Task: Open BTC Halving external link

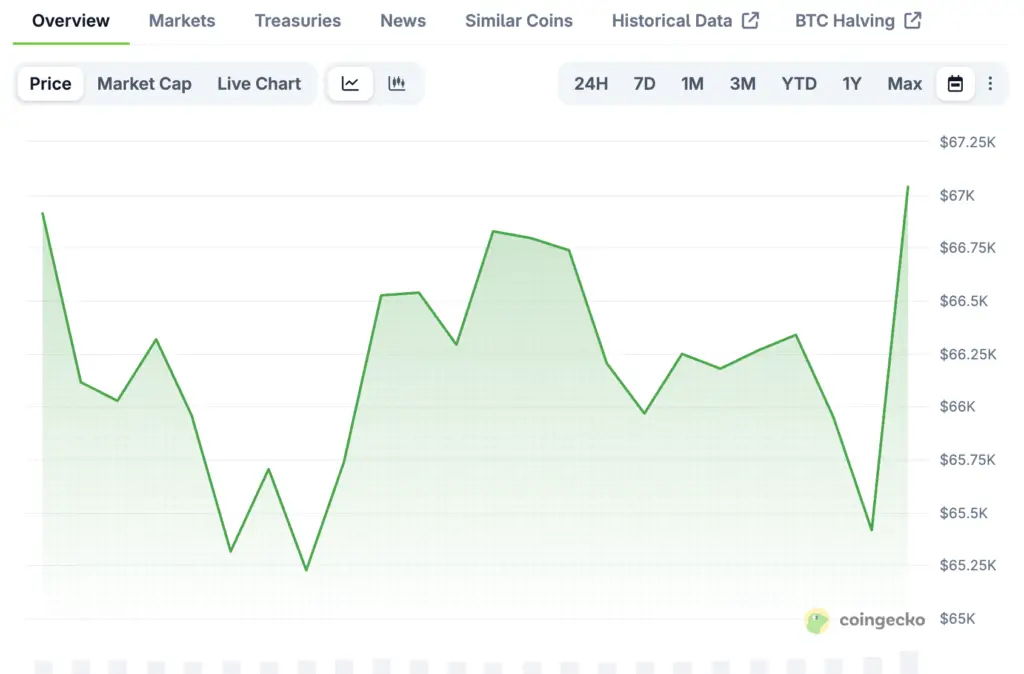Action: 858,21
